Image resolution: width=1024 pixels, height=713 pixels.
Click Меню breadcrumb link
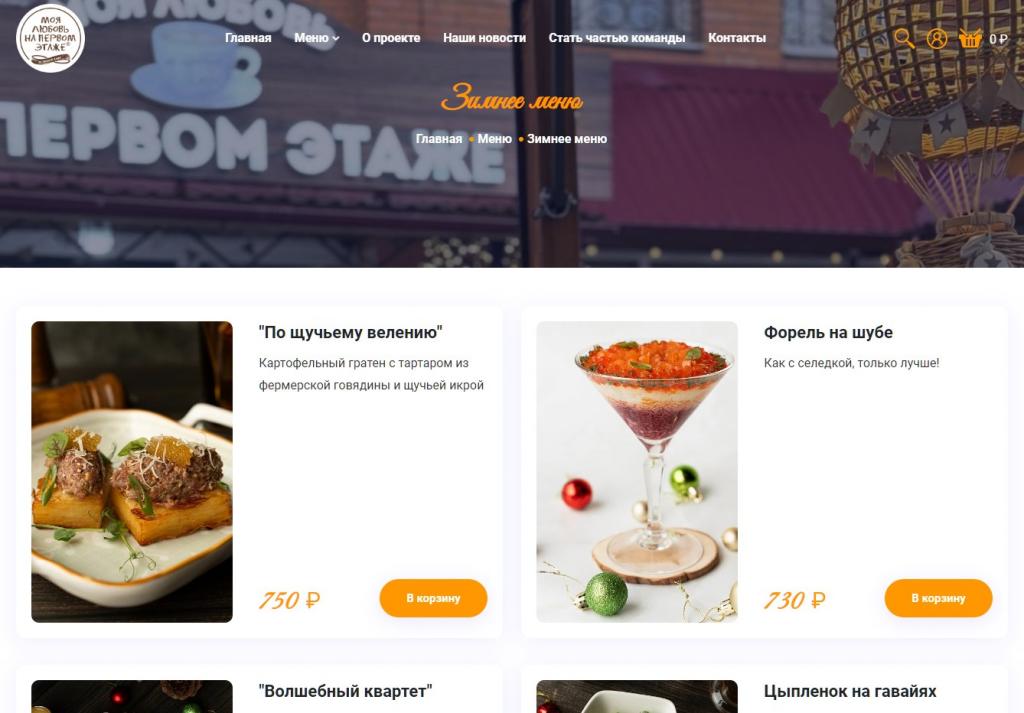point(494,139)
